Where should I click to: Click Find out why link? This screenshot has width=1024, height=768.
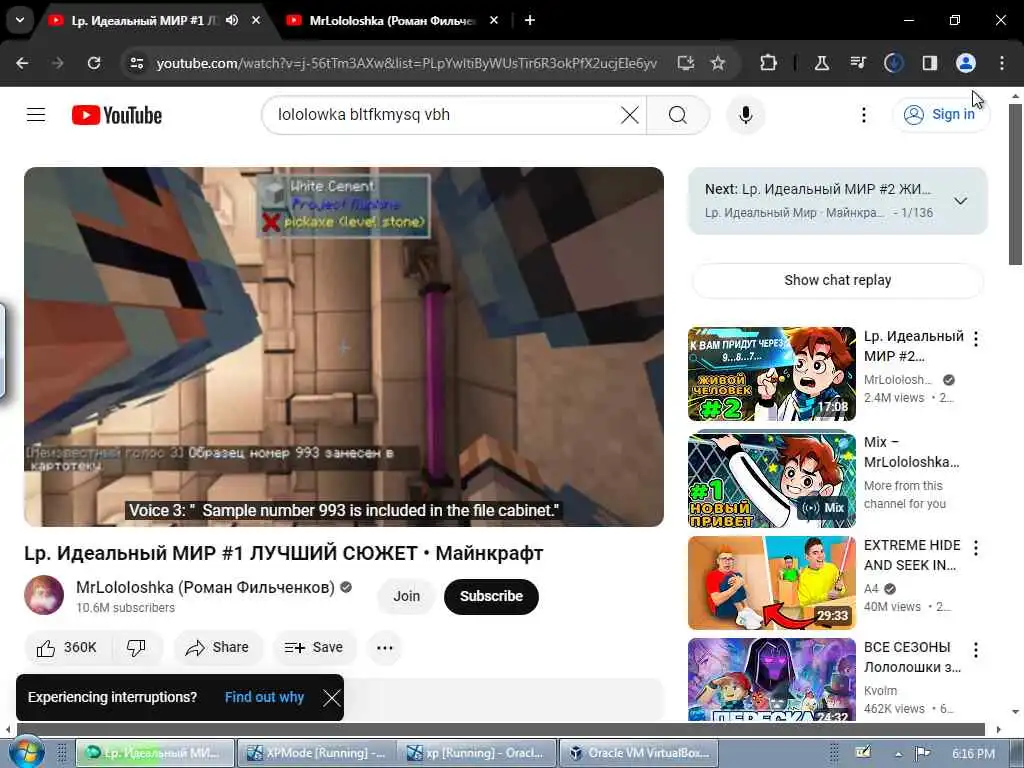coord(264,697)
